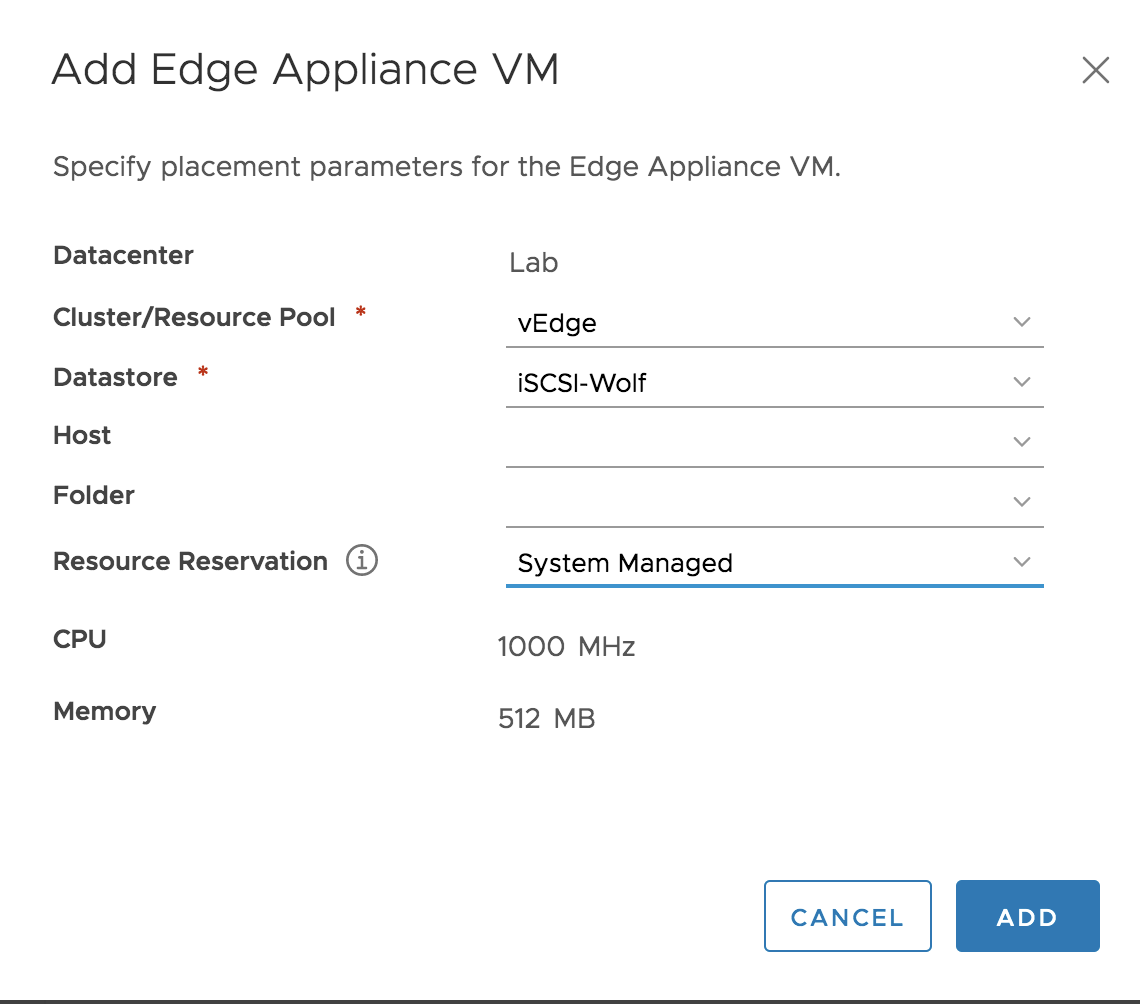
Task: Click the CANCEL button
Action: click(x=847, y=916)
